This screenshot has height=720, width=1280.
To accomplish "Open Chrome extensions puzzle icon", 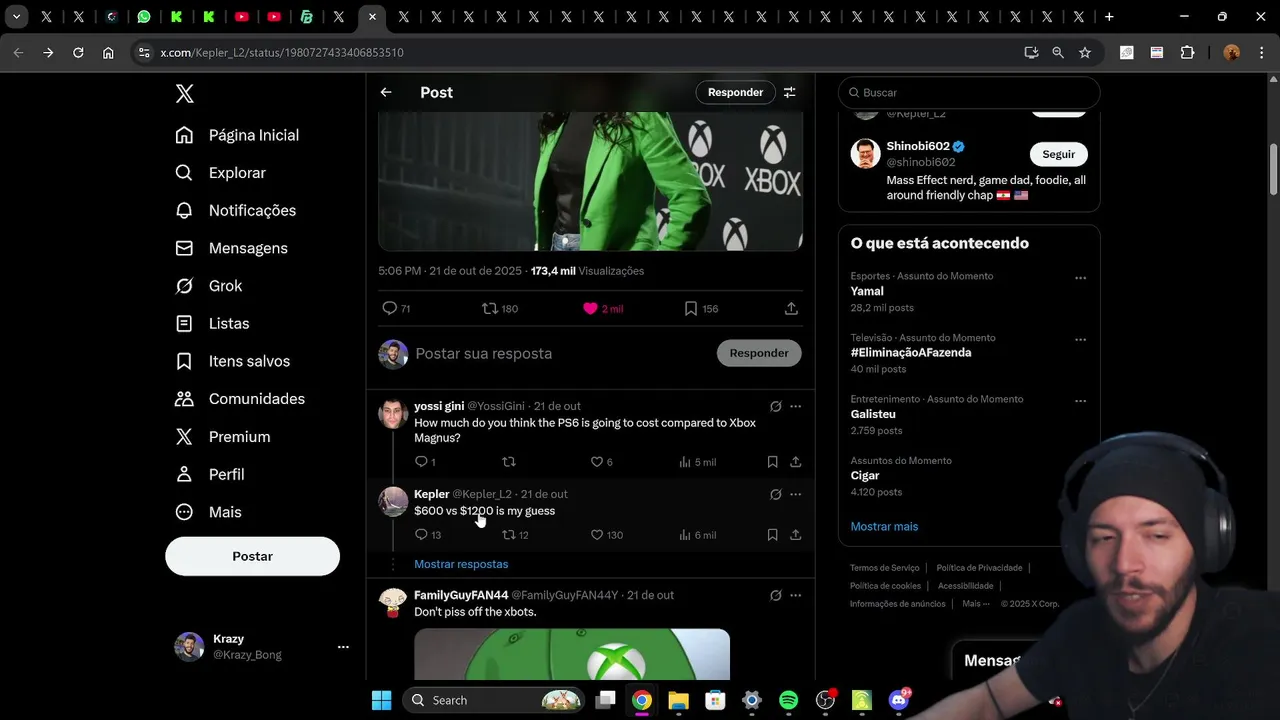I will tap(1188, 52).
